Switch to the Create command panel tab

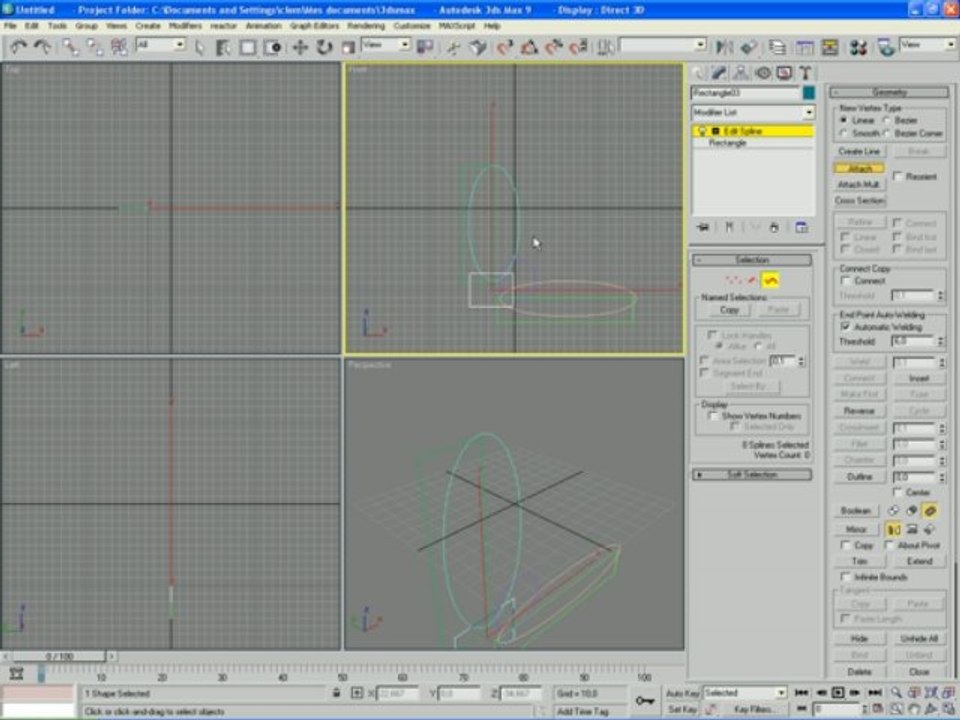point(699,73)
